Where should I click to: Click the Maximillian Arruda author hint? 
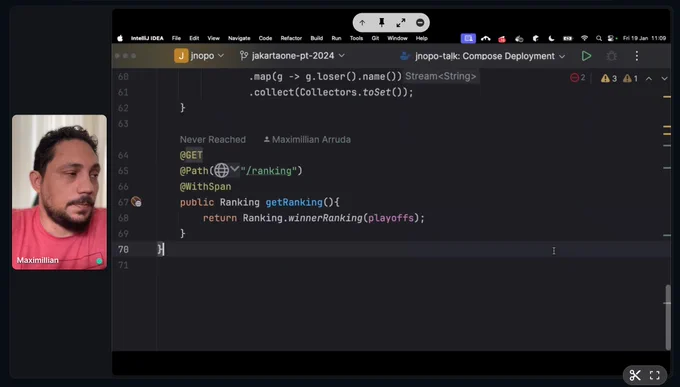307,140
